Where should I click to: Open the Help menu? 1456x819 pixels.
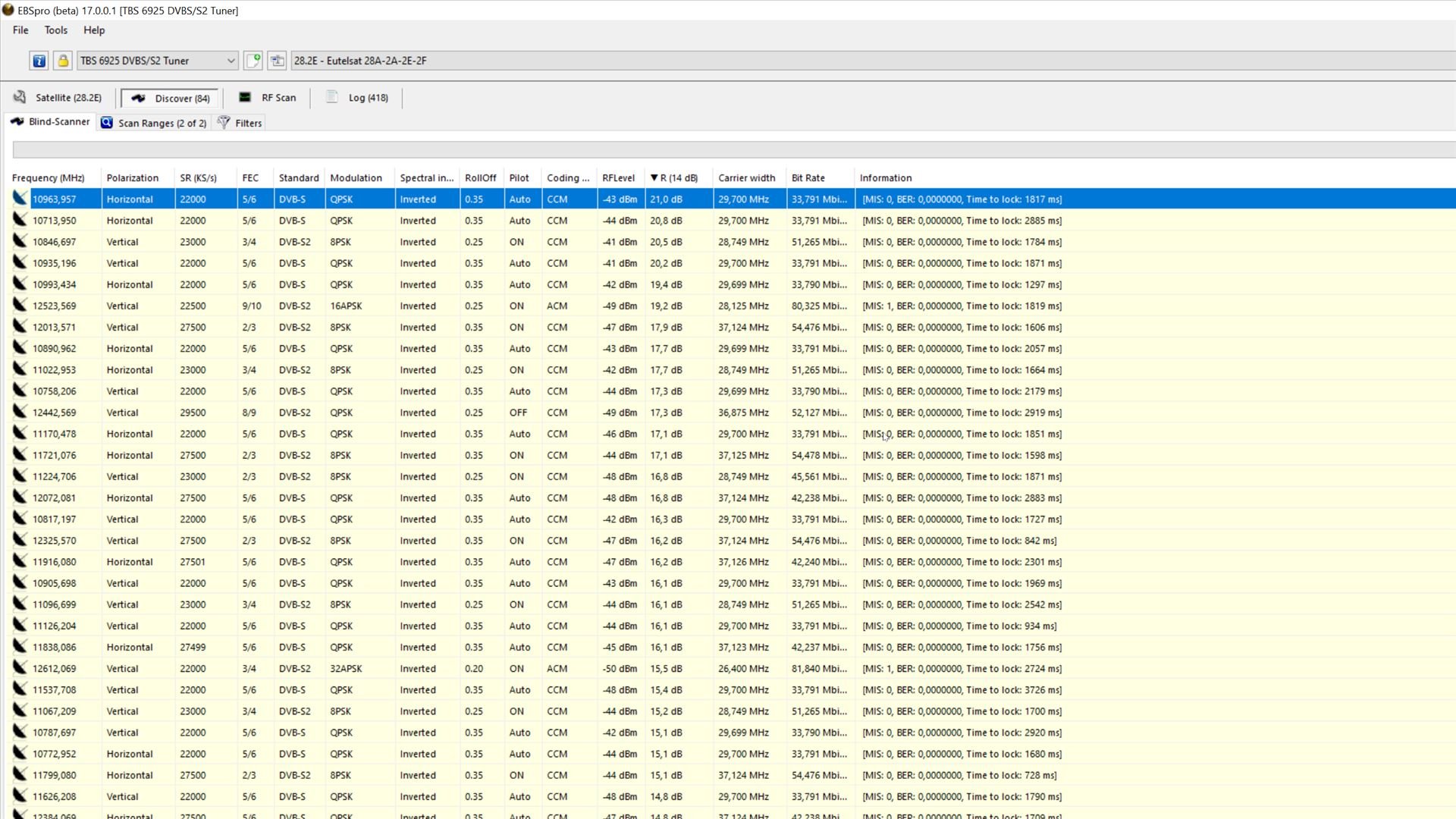pyautogui.click(x=94, y=30)
